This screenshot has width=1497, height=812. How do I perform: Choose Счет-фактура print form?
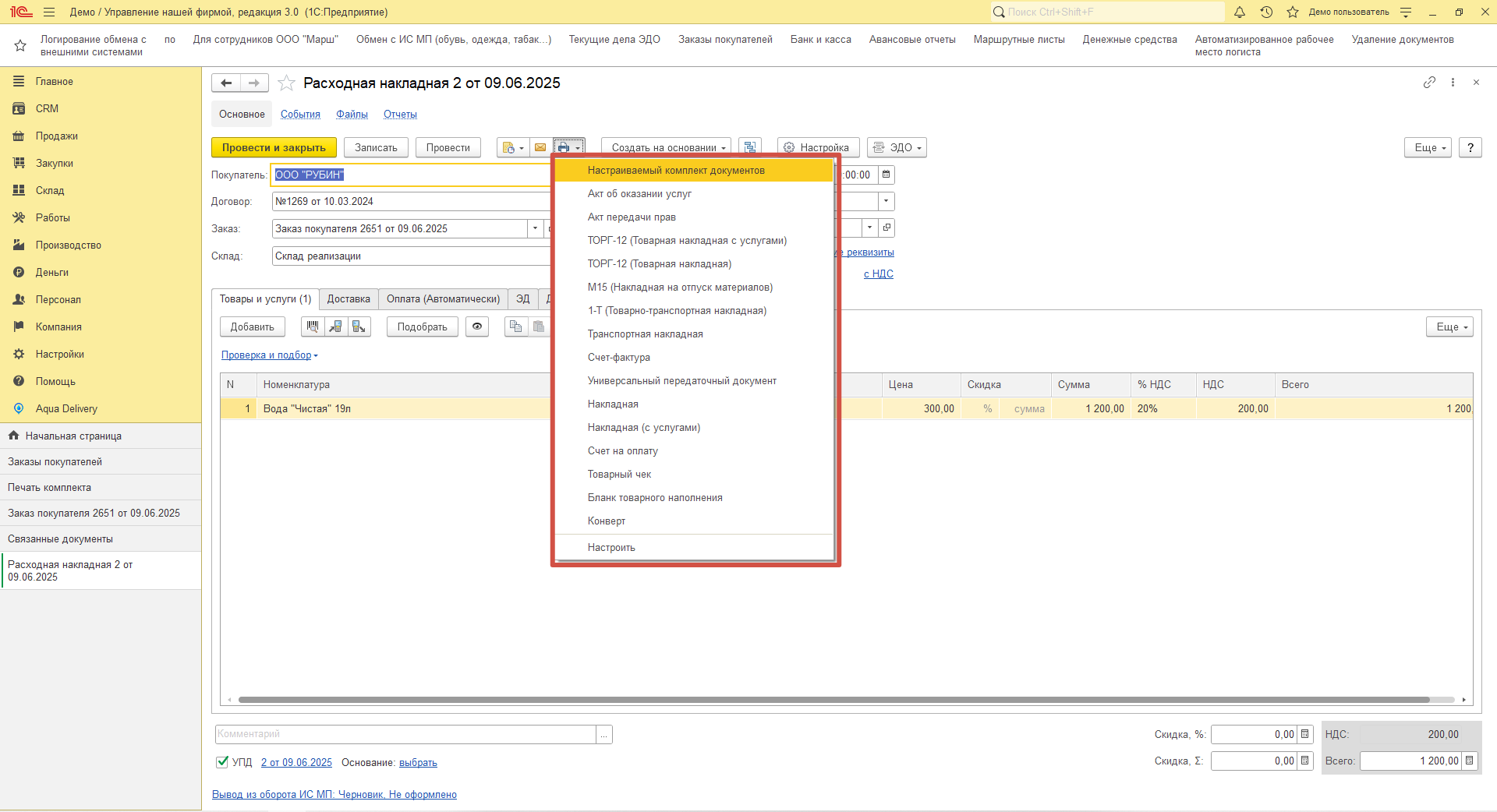(x=694, y=357)
